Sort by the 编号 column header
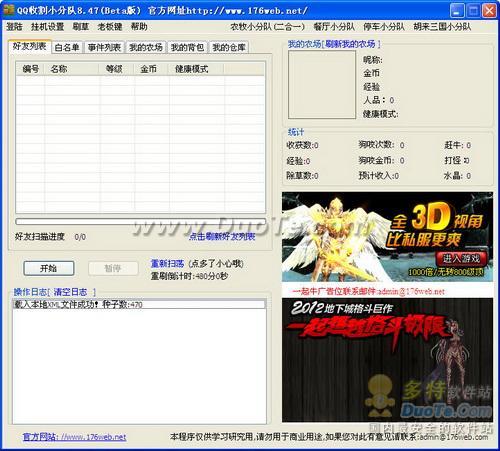The width and height of the screenshot is (500, 451). coord(31,69)
